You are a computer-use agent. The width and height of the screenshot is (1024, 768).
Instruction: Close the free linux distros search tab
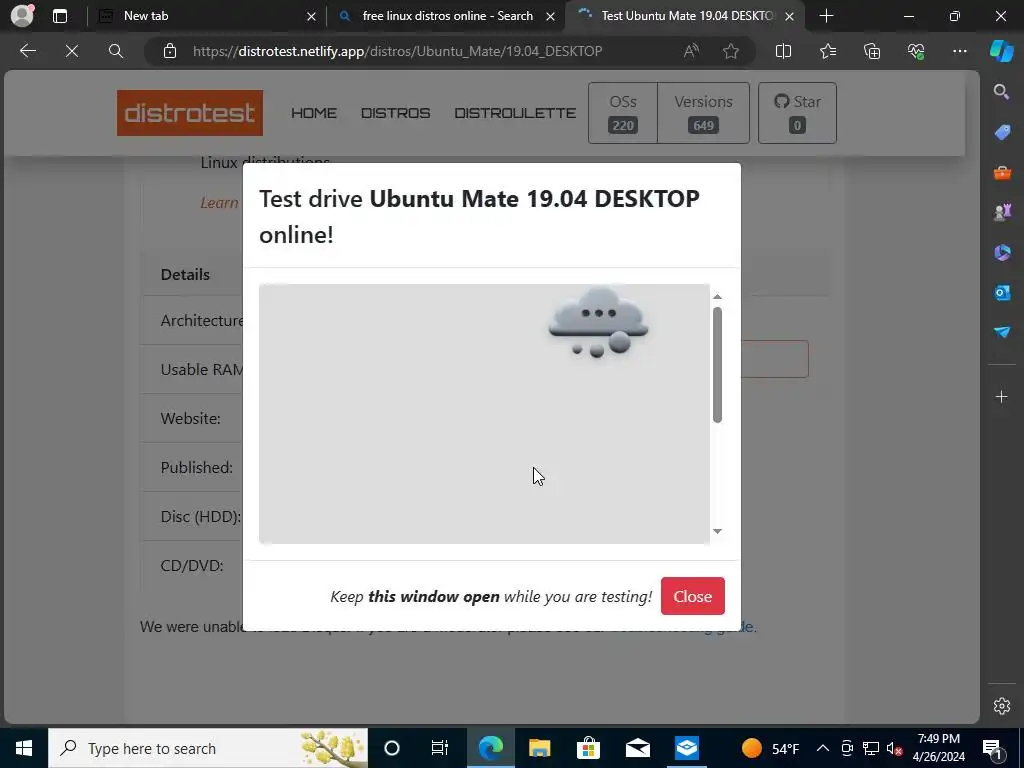[x=551, y=16]
